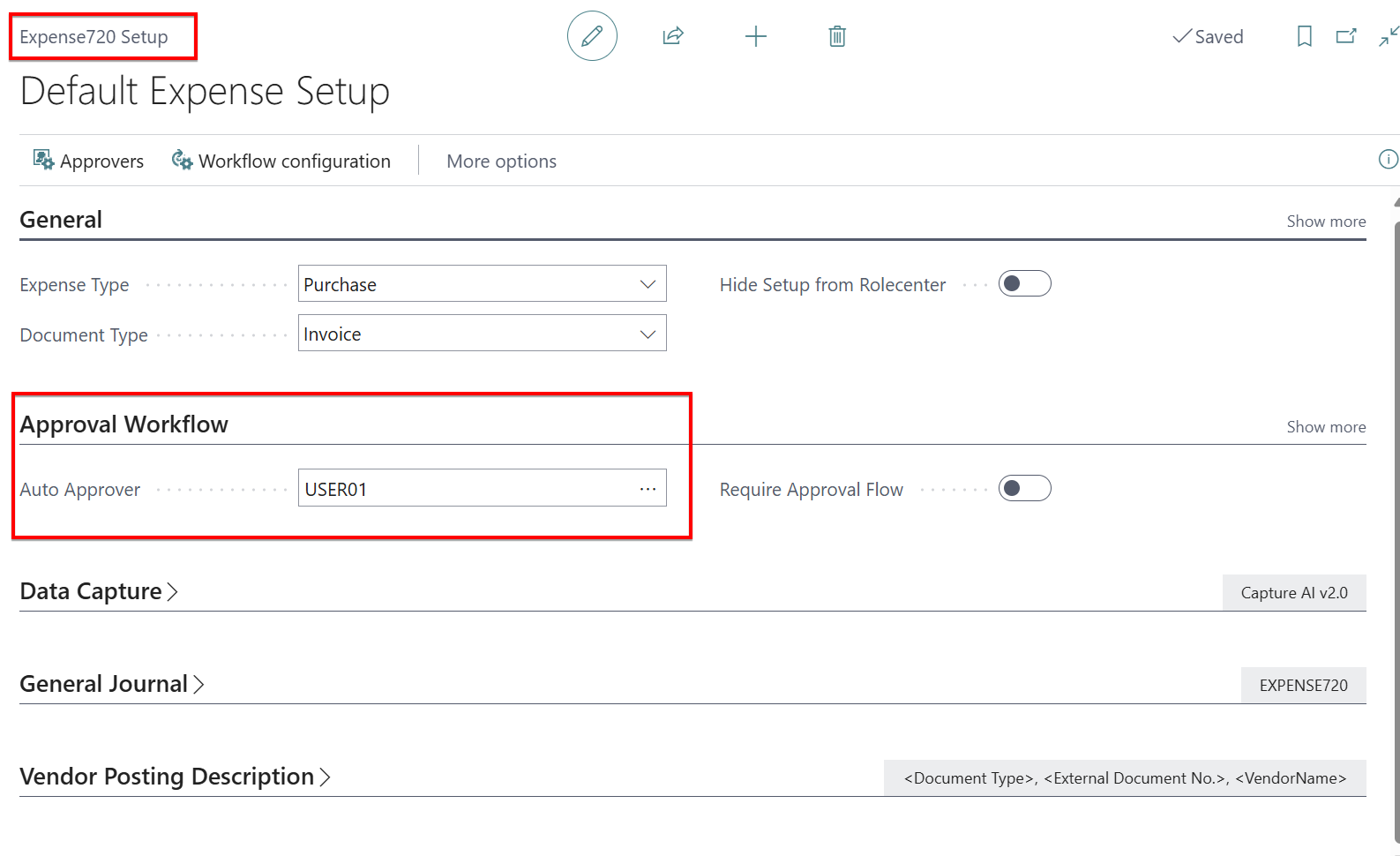This screenshot has width=1400, height=856.
Task: Show more in Approval Workflow section
Action: click(1326, 427)
